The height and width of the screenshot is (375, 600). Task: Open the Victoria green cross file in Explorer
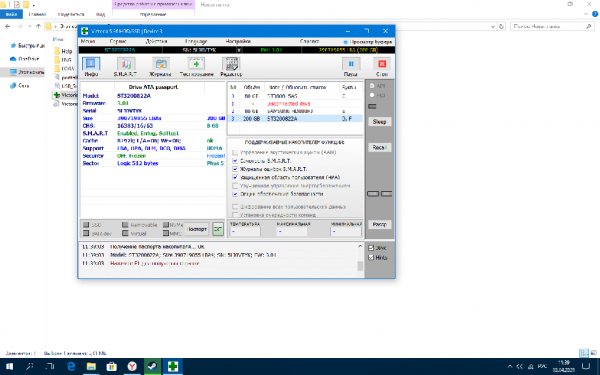pos(57,95)
